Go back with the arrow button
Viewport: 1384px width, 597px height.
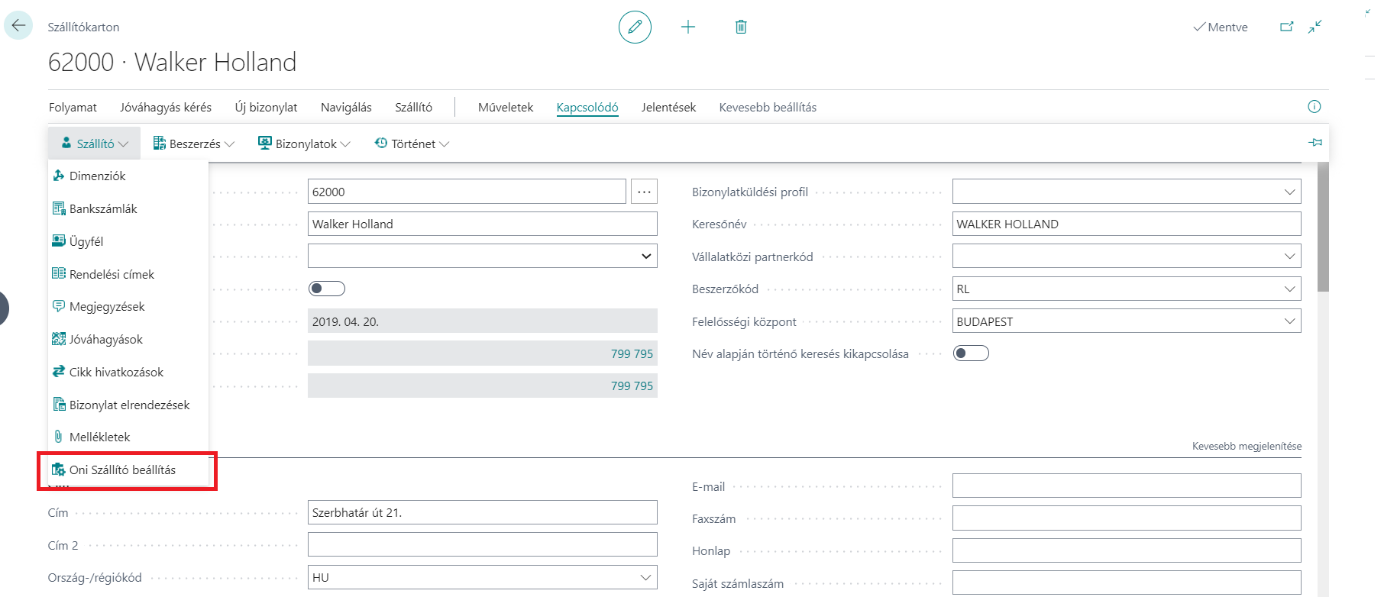pos(19,25)
